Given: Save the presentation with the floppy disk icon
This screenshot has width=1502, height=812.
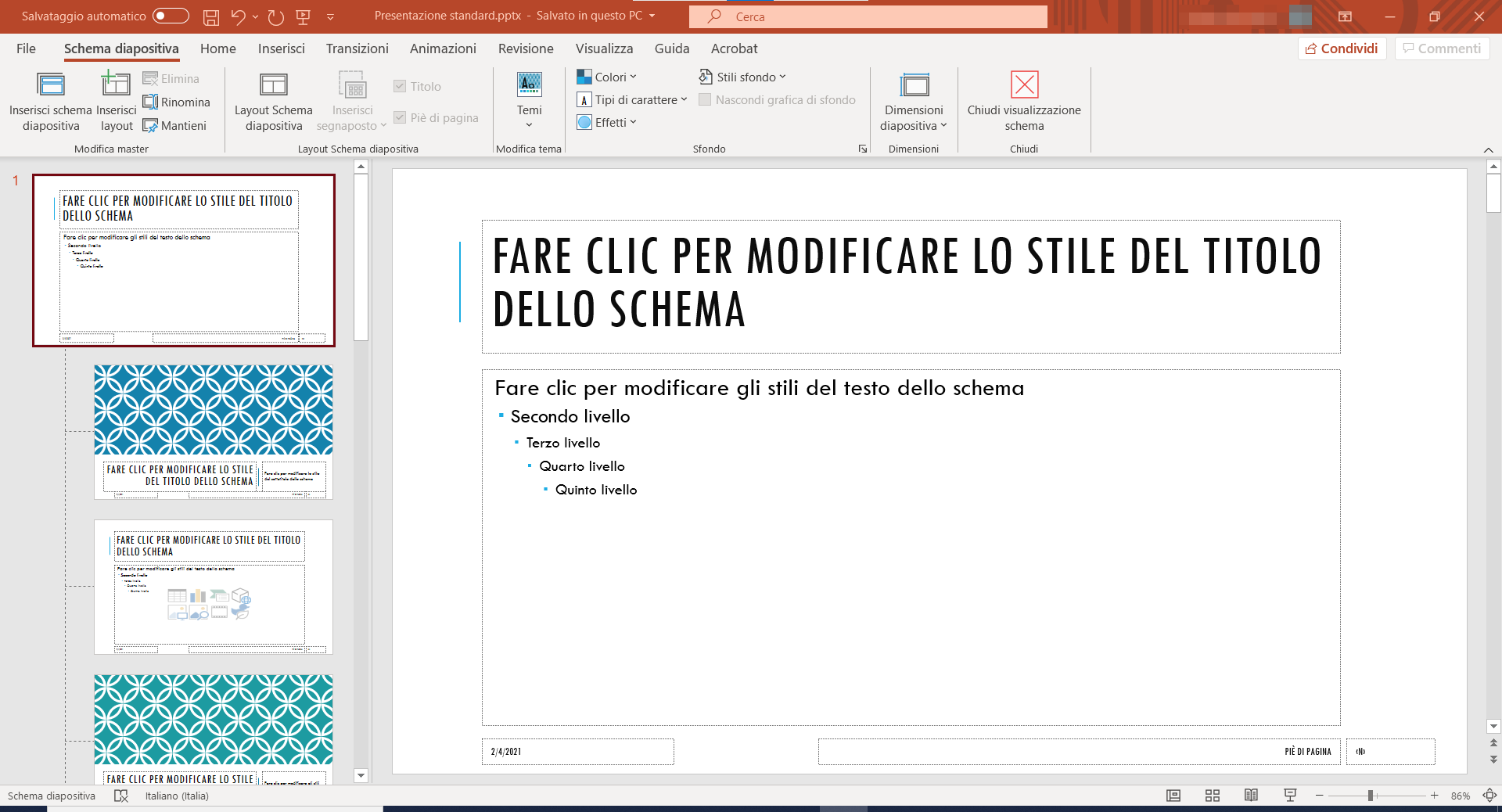Looking at the screenshot, I should point(210,16).
